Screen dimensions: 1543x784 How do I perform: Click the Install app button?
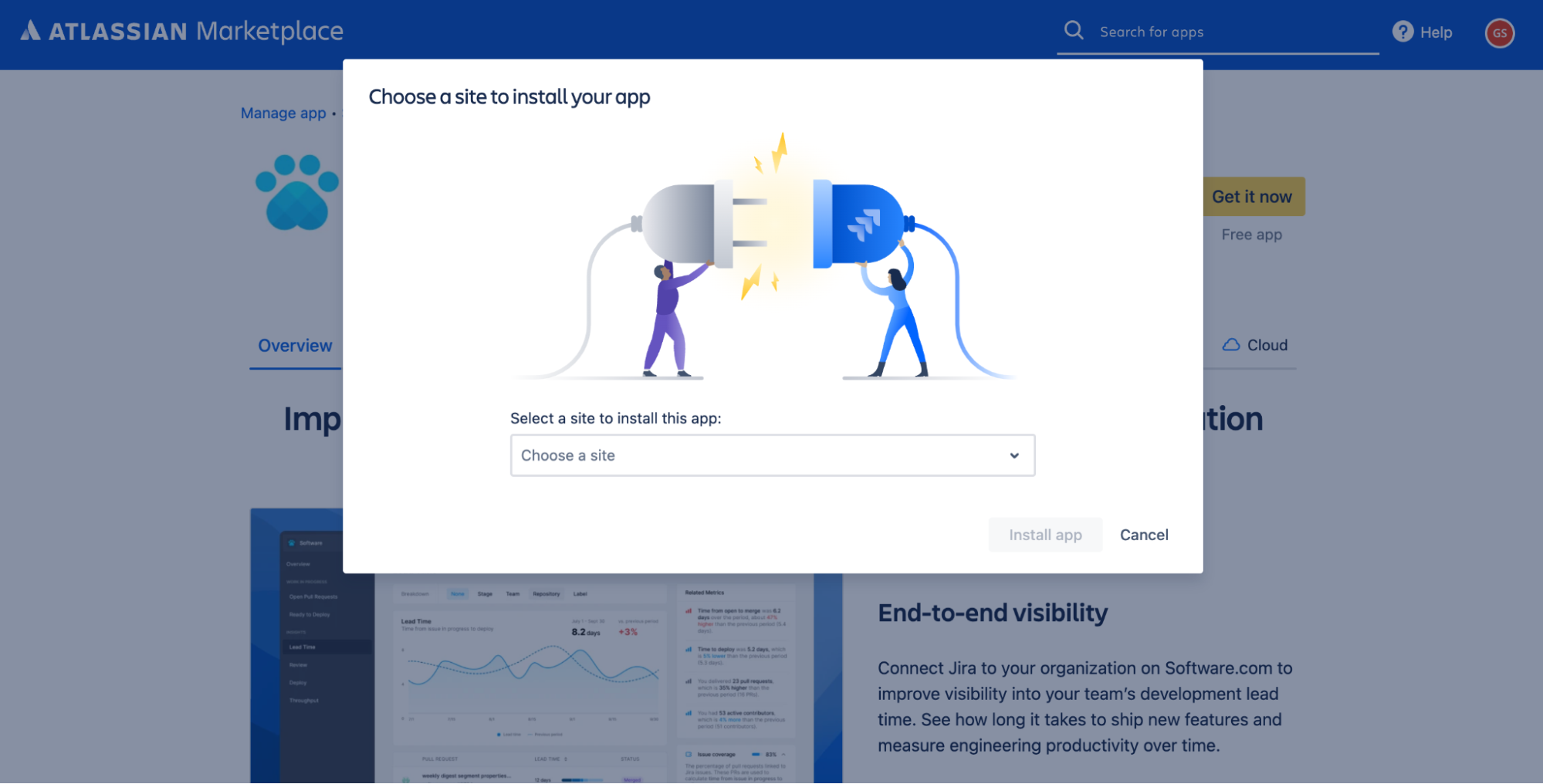point(1044,535)
